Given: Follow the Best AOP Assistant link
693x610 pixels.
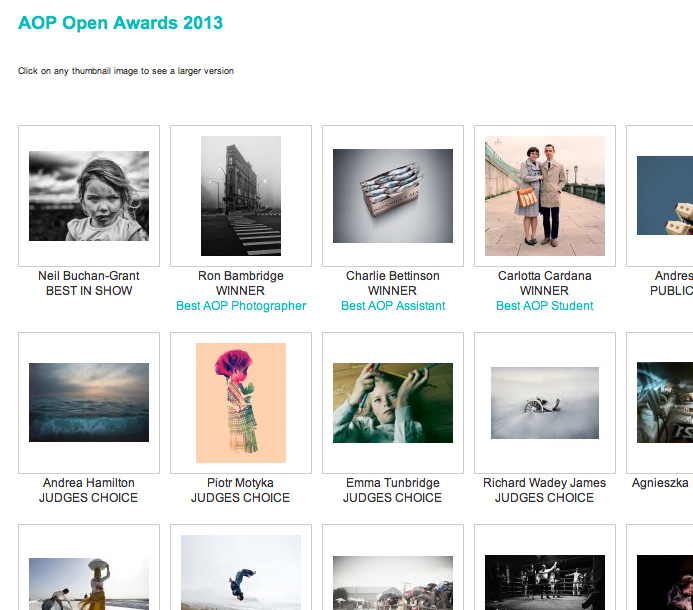Looking at the screenshot, I should (x=393, y=306).
